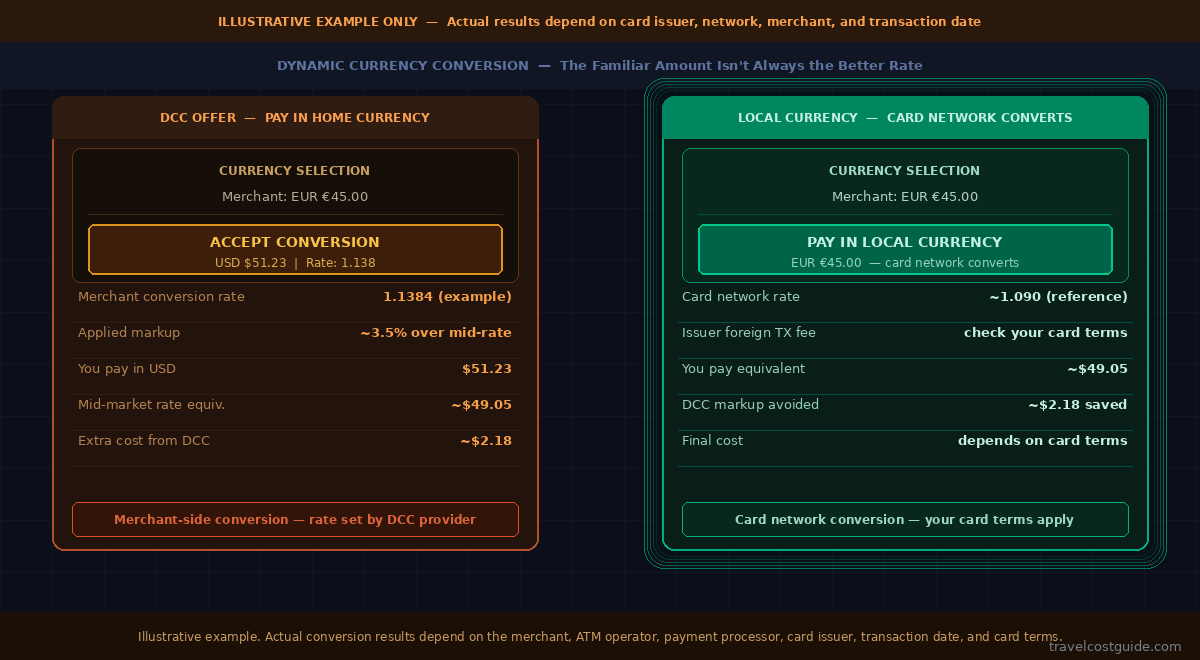Click 'Extra cost from DCC' label
The width and height of the screenshot is (1200, 660).
(x=144, y=441)
